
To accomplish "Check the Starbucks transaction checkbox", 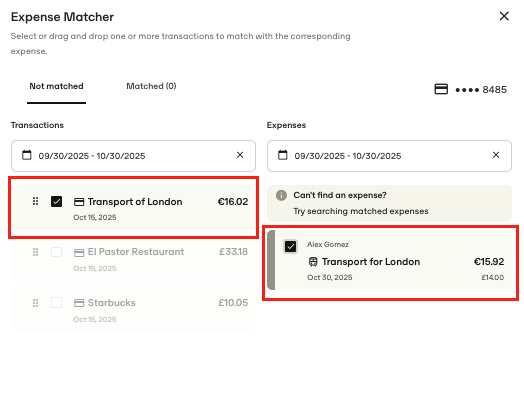I will (56, 303).
